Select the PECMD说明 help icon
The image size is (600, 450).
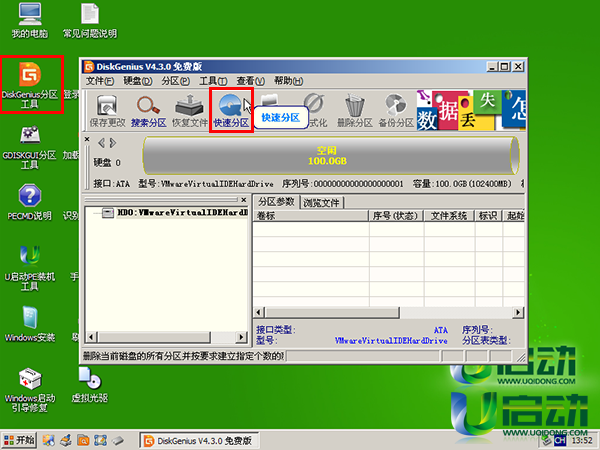click(x=29, y=202)
